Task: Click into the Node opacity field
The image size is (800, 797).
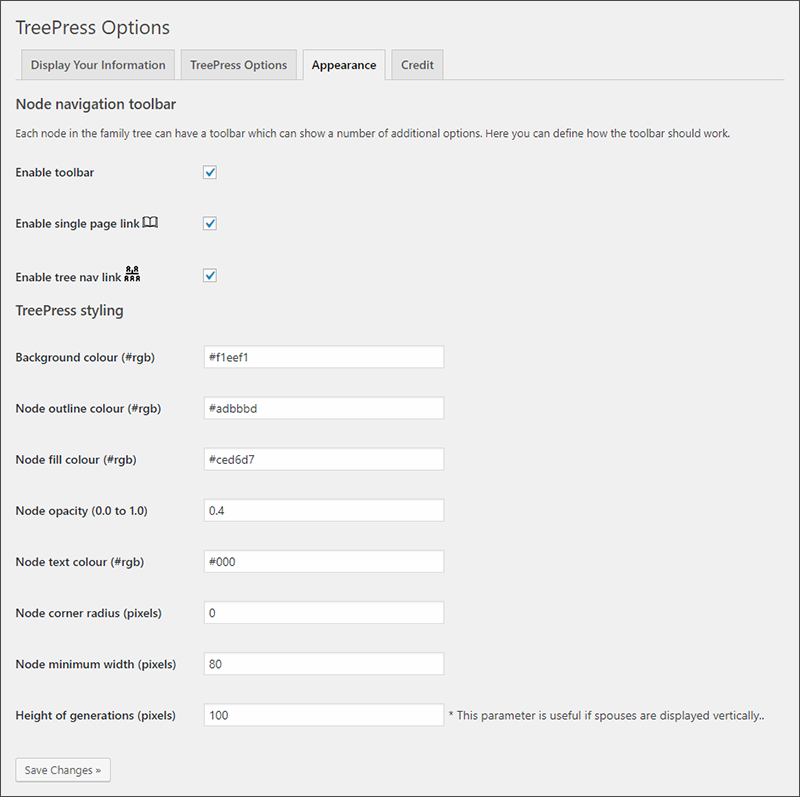Action: pos(324,510)
